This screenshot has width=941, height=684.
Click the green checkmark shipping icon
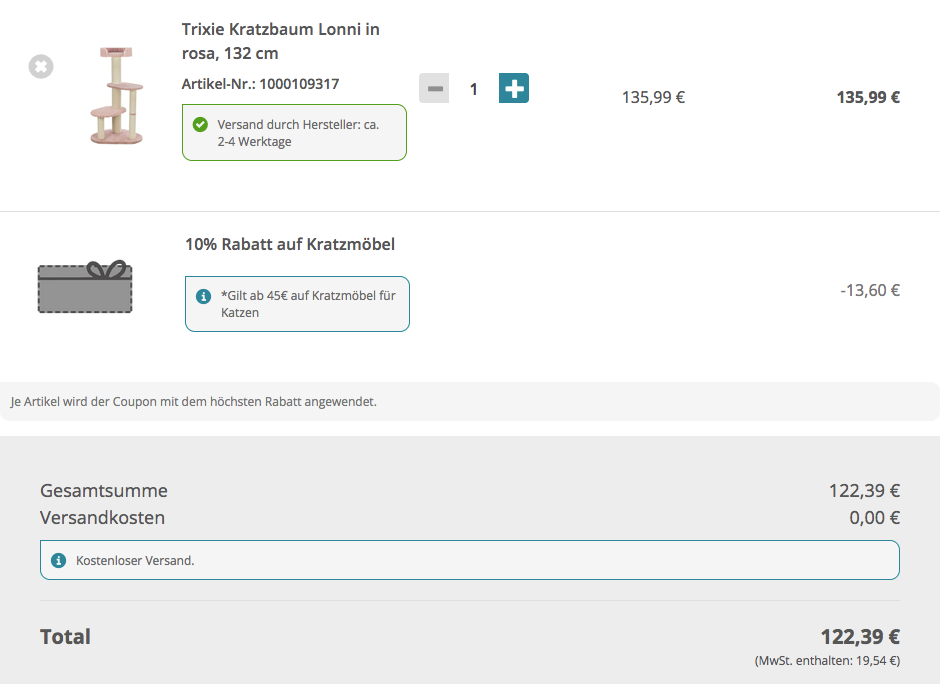point(200,125)
